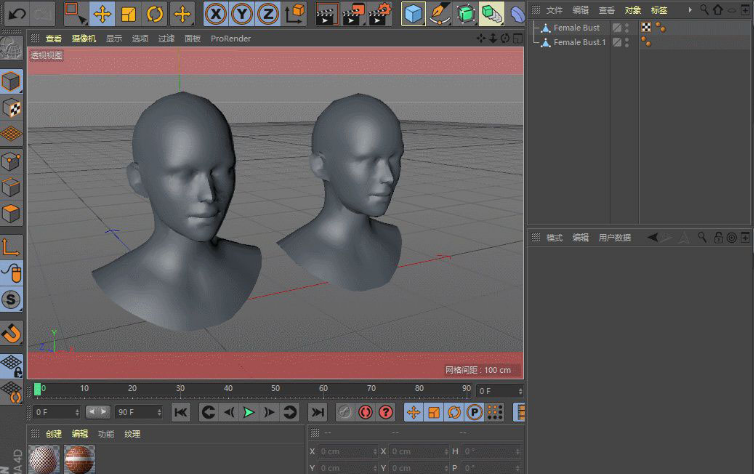This screenshot has height=474, width=754.
Task: Open the 对象 menu in object manager
Action: [632, 10]
